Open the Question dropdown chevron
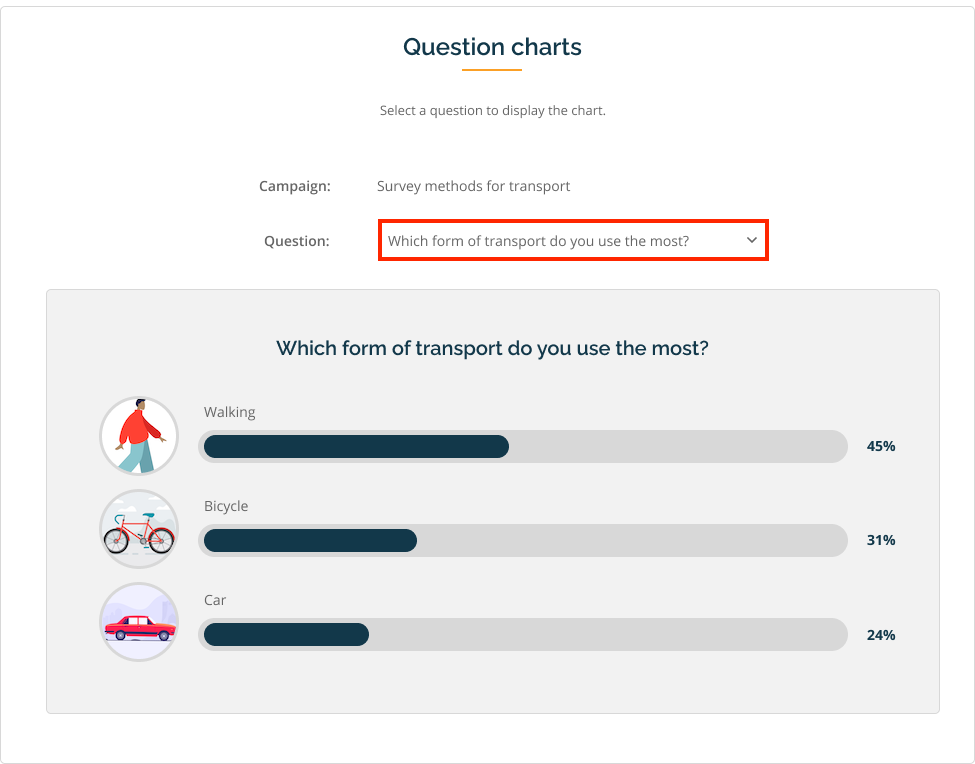 coord(752,240)
